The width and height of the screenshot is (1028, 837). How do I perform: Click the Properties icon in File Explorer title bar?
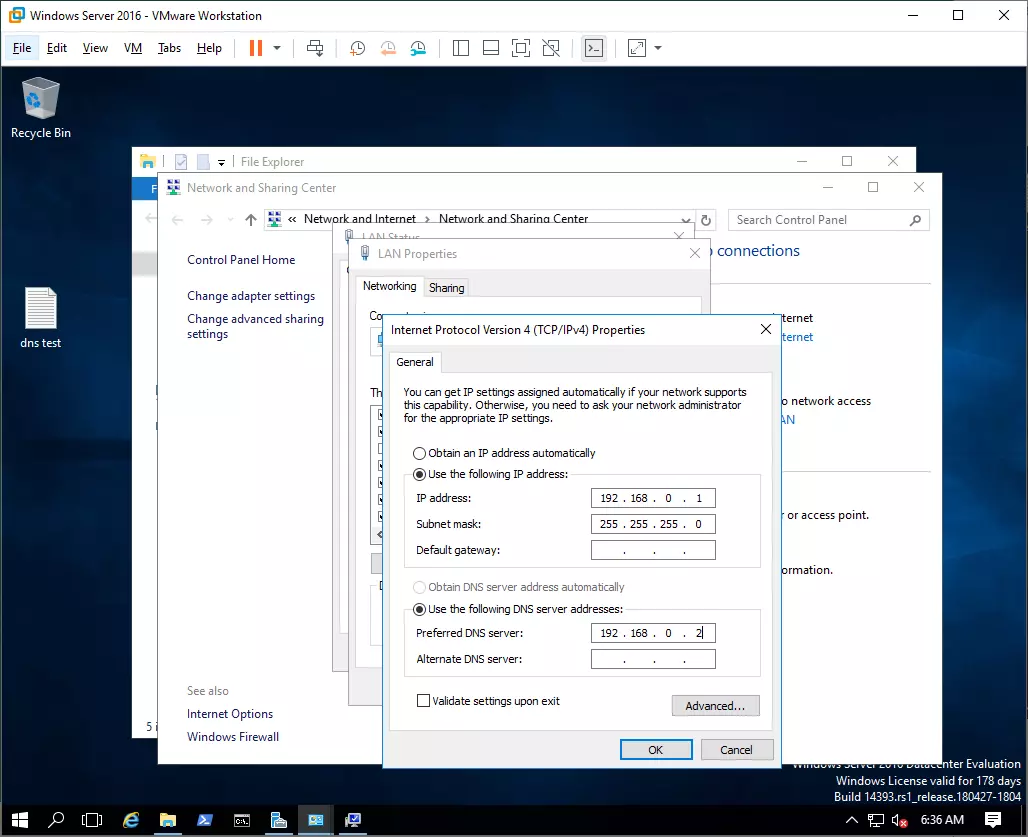pyautogui.click(x=181, y=162)
